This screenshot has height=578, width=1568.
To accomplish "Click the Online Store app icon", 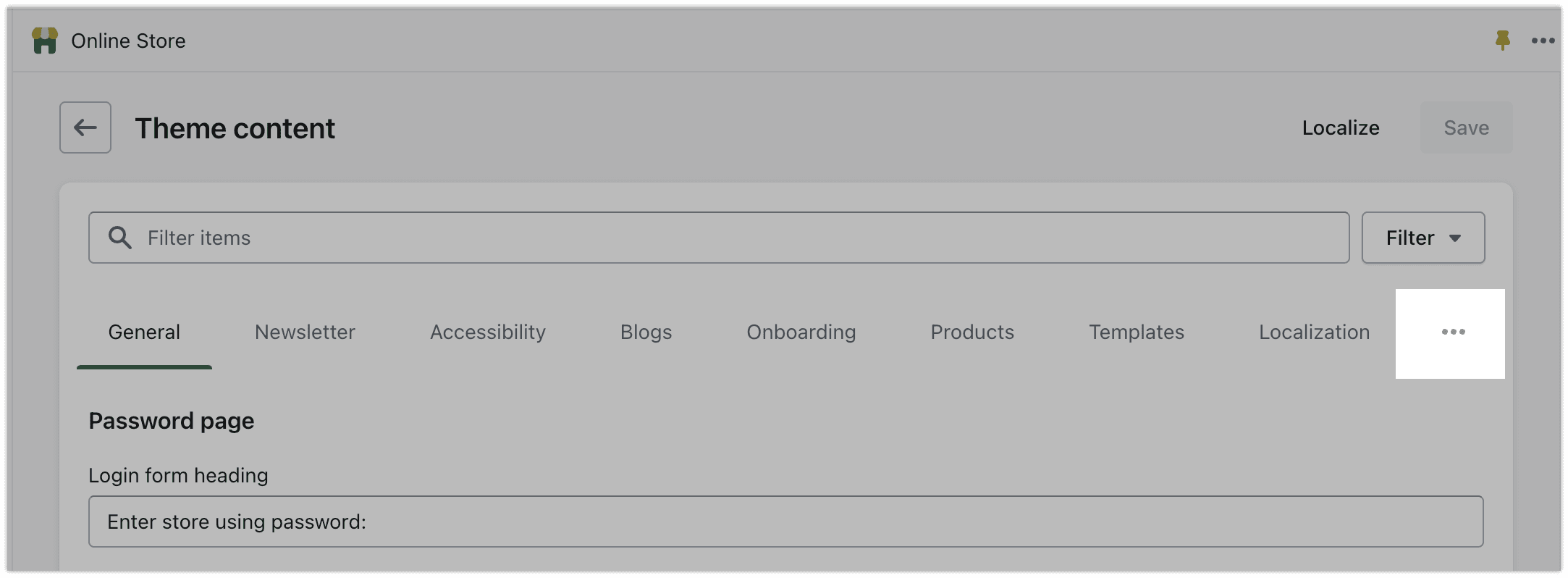I will (46, 41).
